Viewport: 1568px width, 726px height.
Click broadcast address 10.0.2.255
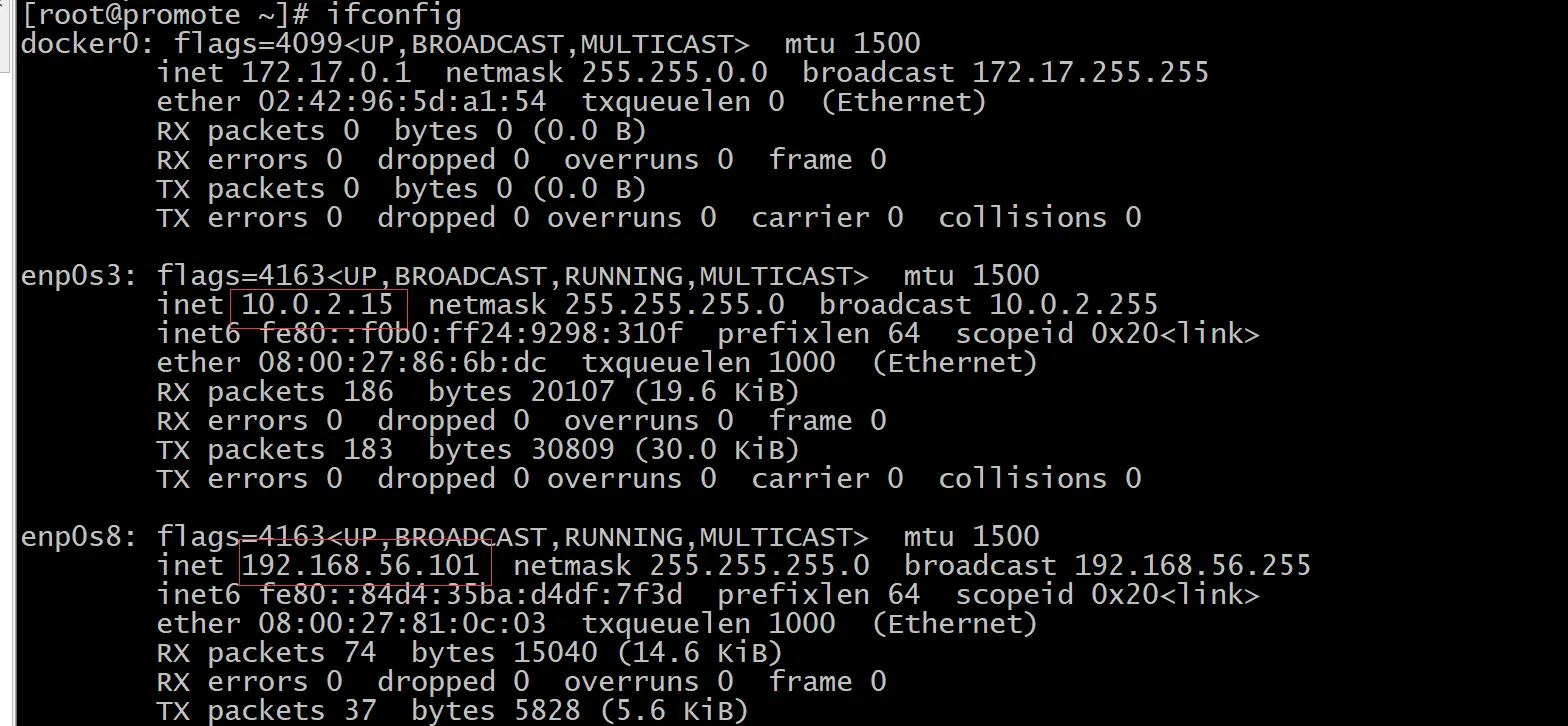click(x=1073, y=304)
